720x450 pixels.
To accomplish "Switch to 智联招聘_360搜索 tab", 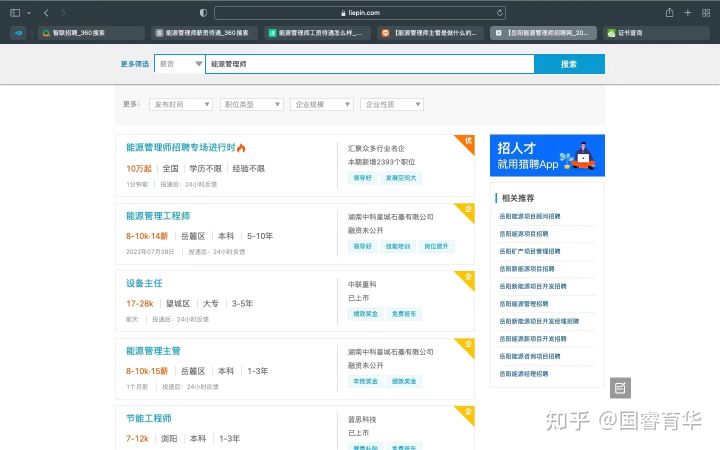I will pos(91,33).
